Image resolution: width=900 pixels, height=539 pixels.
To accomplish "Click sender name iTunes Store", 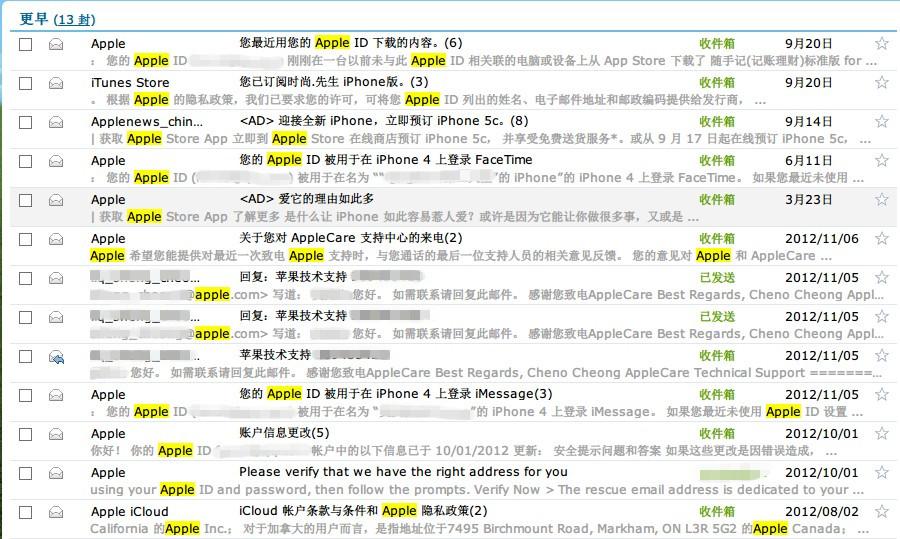I will (x=130, y=83).
